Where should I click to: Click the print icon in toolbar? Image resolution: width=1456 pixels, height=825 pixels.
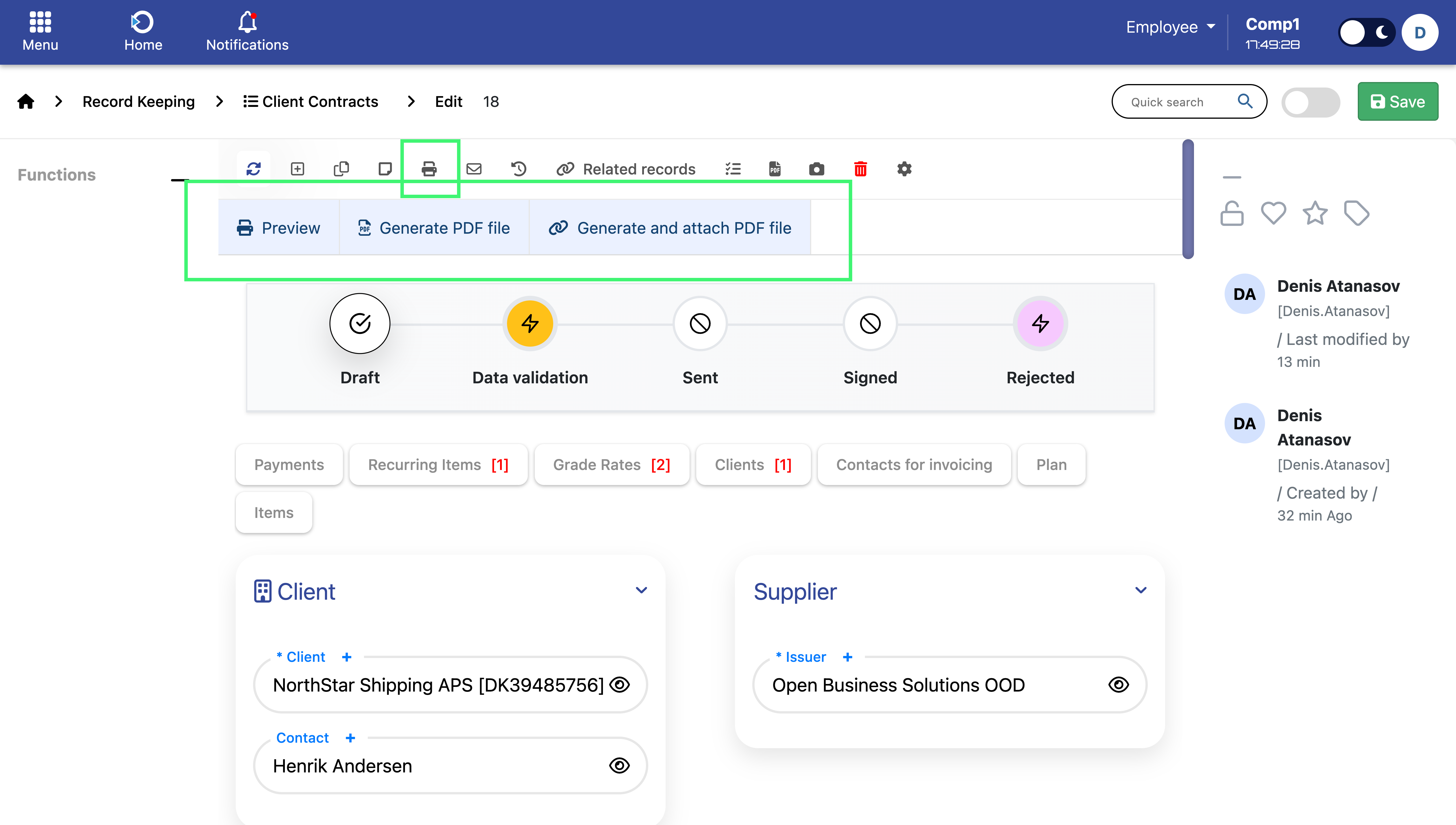point(430,169)
